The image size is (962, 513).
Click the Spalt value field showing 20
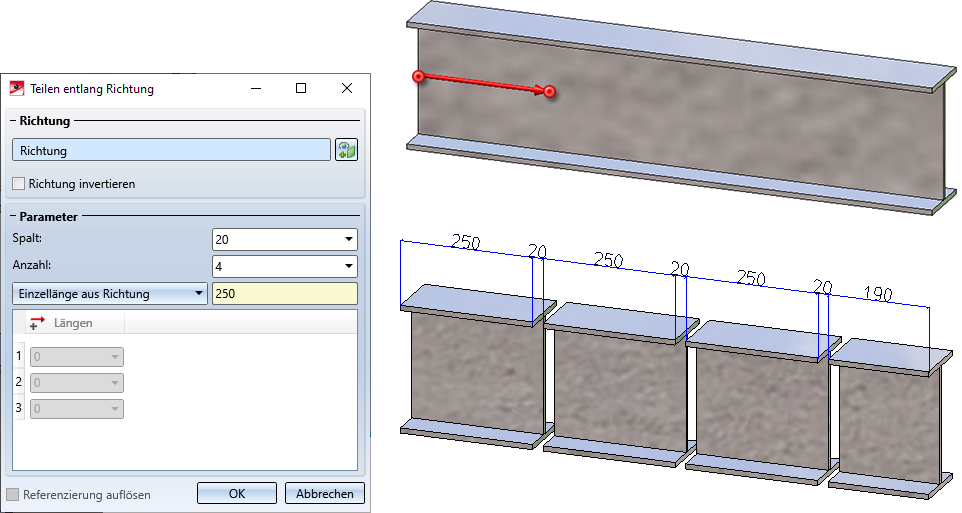click(x=276, y=239)
